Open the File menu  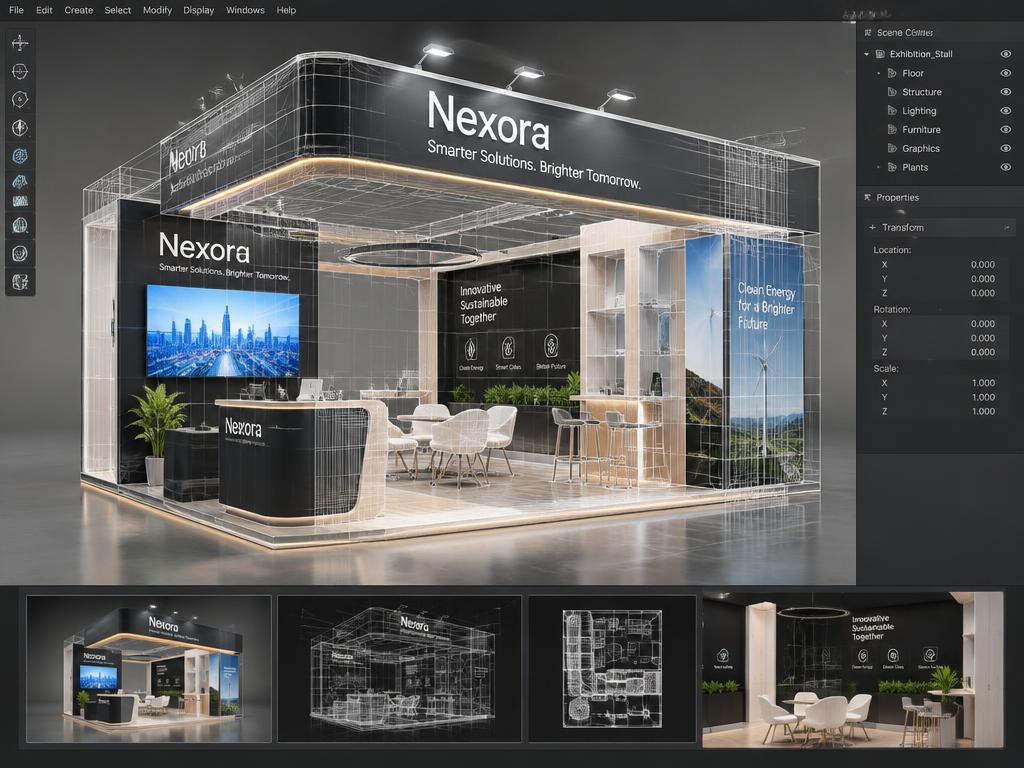pyautogui.click(x=16, y=10)
